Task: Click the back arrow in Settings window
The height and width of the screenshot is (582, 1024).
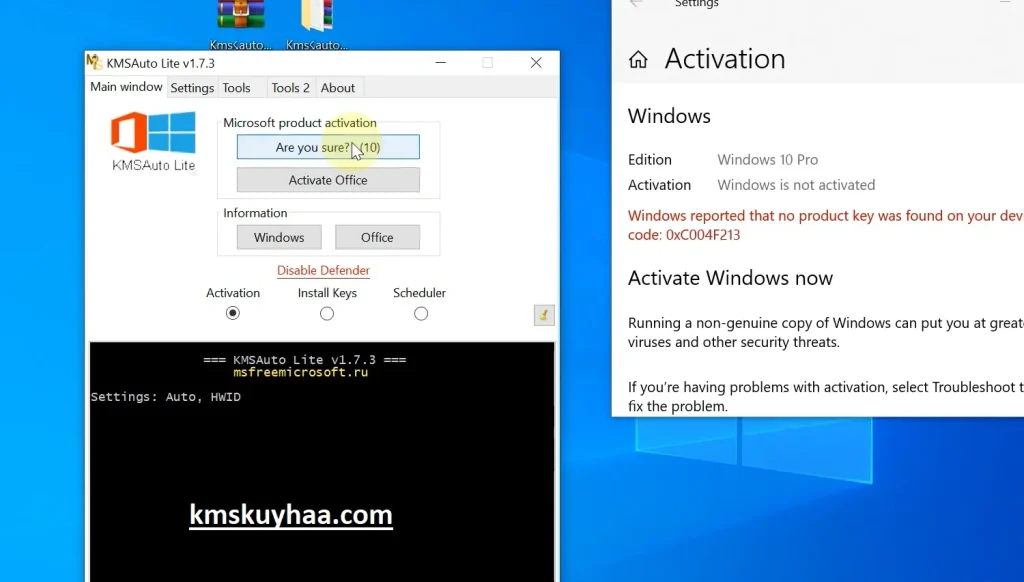Action: pyautogui.click(x=636, y=4)
